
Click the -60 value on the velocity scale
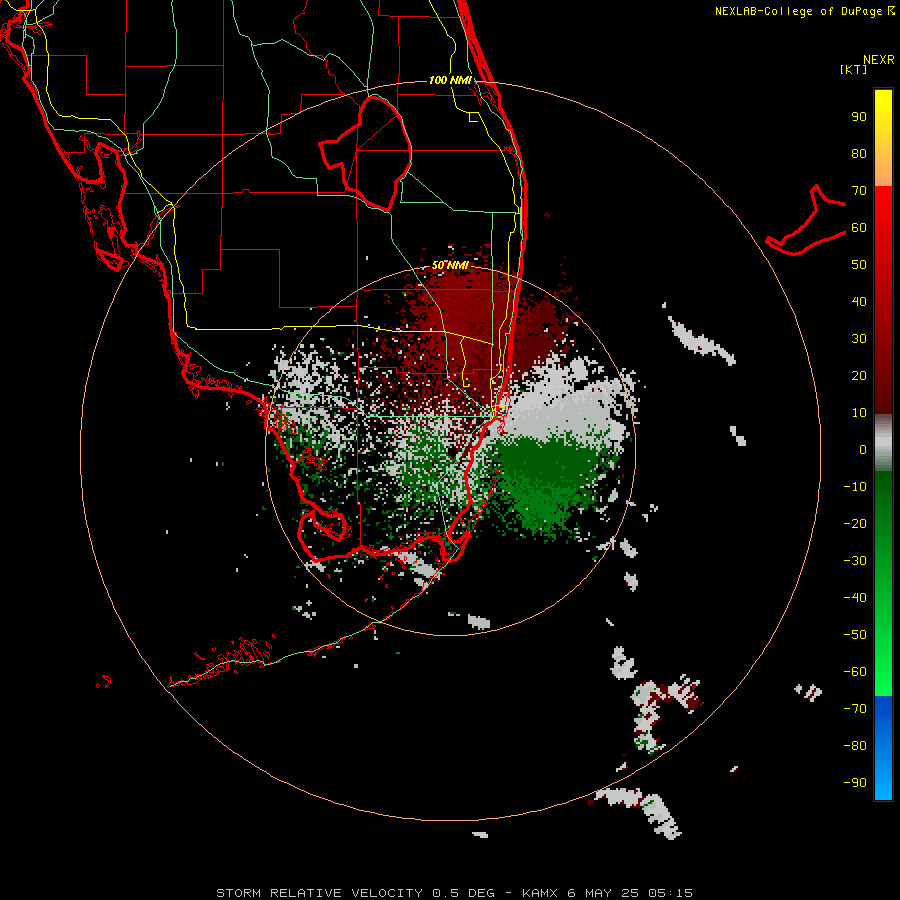click(x=855, y=672)
